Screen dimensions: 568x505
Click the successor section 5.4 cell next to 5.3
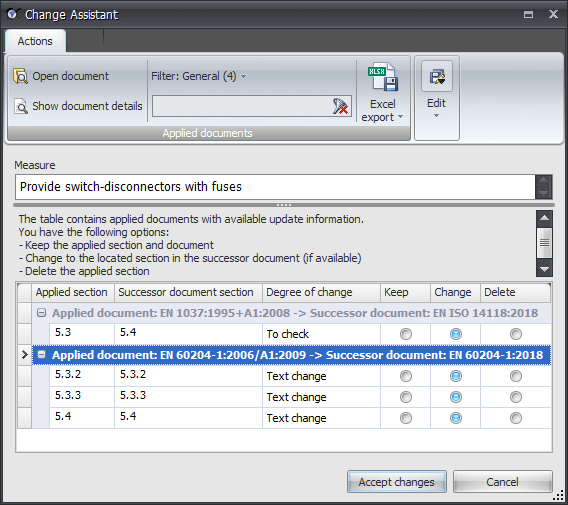click(188, 334)
